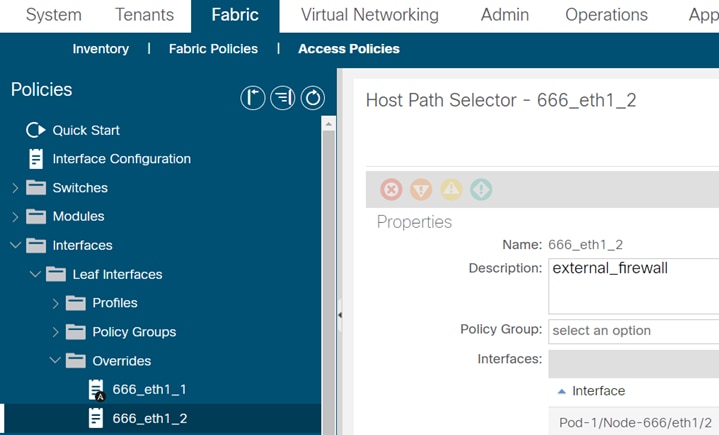Screen dimensions: 719x435
Task: Click the Description text field
Action: point(634,286)
